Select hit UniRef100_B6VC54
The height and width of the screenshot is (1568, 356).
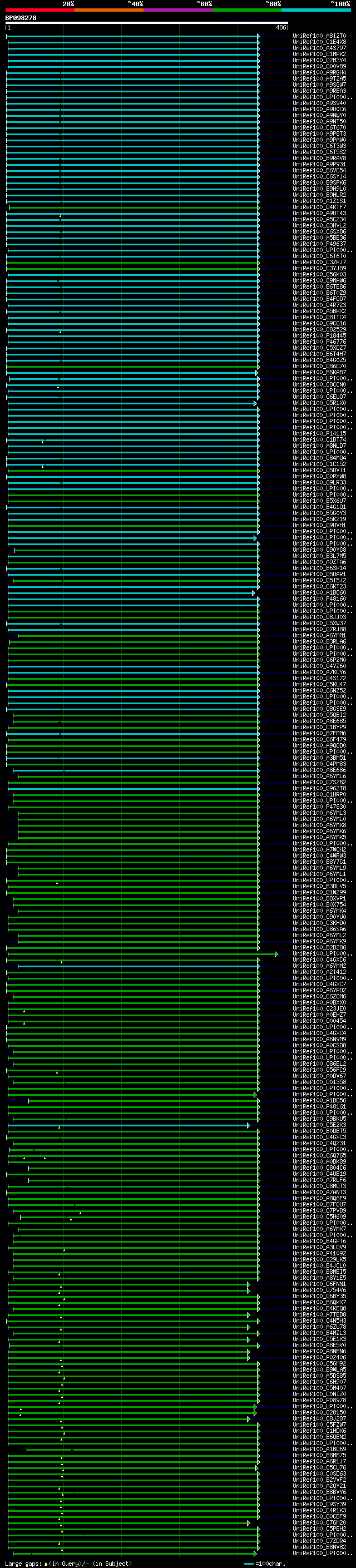pyautogui.click(x=319, y=171)
